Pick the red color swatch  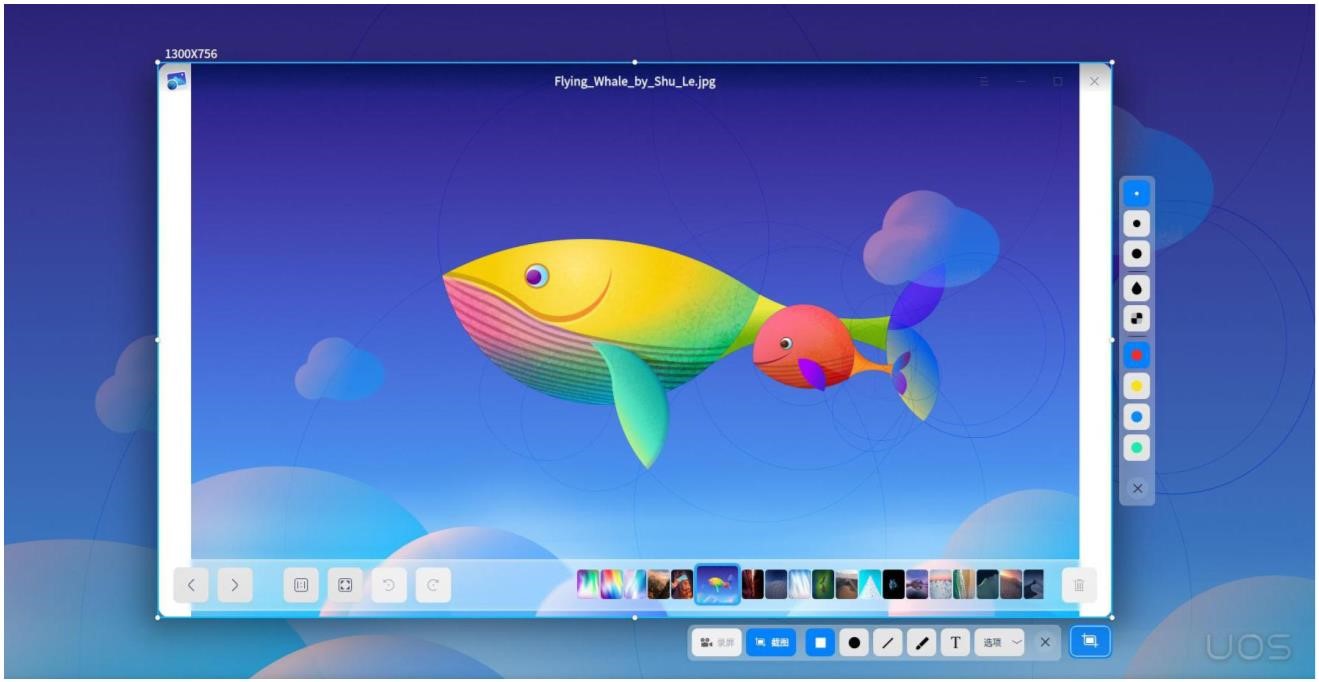pyautogui.click(x=1137, y=355)
